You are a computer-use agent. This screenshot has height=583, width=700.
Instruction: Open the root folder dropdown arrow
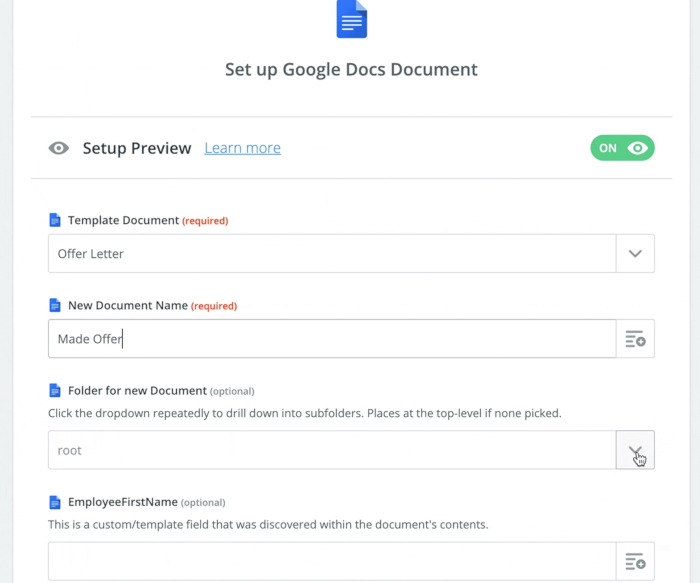click(x=635, y=450)
